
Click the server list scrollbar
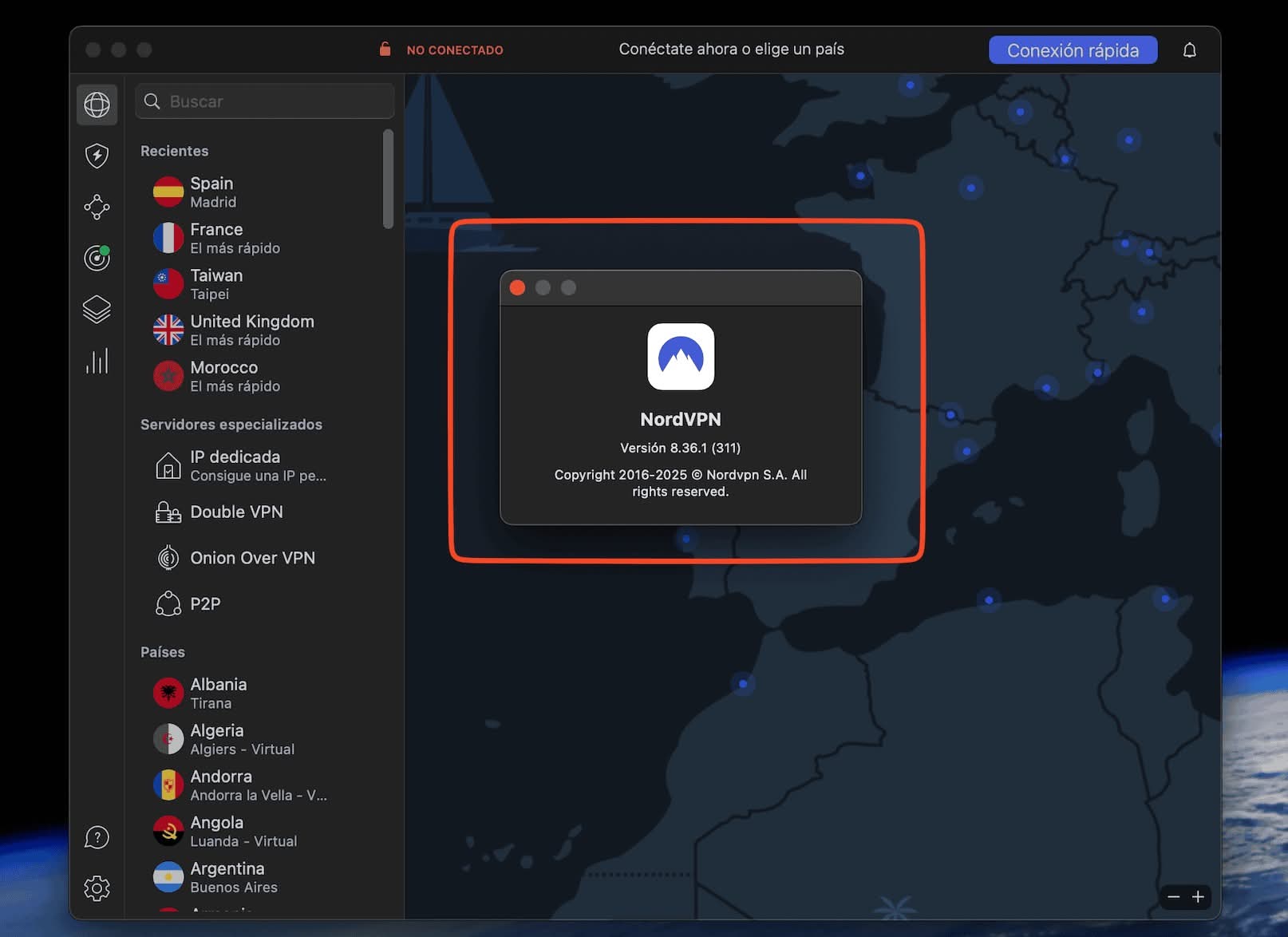click(x=389, y=180)
